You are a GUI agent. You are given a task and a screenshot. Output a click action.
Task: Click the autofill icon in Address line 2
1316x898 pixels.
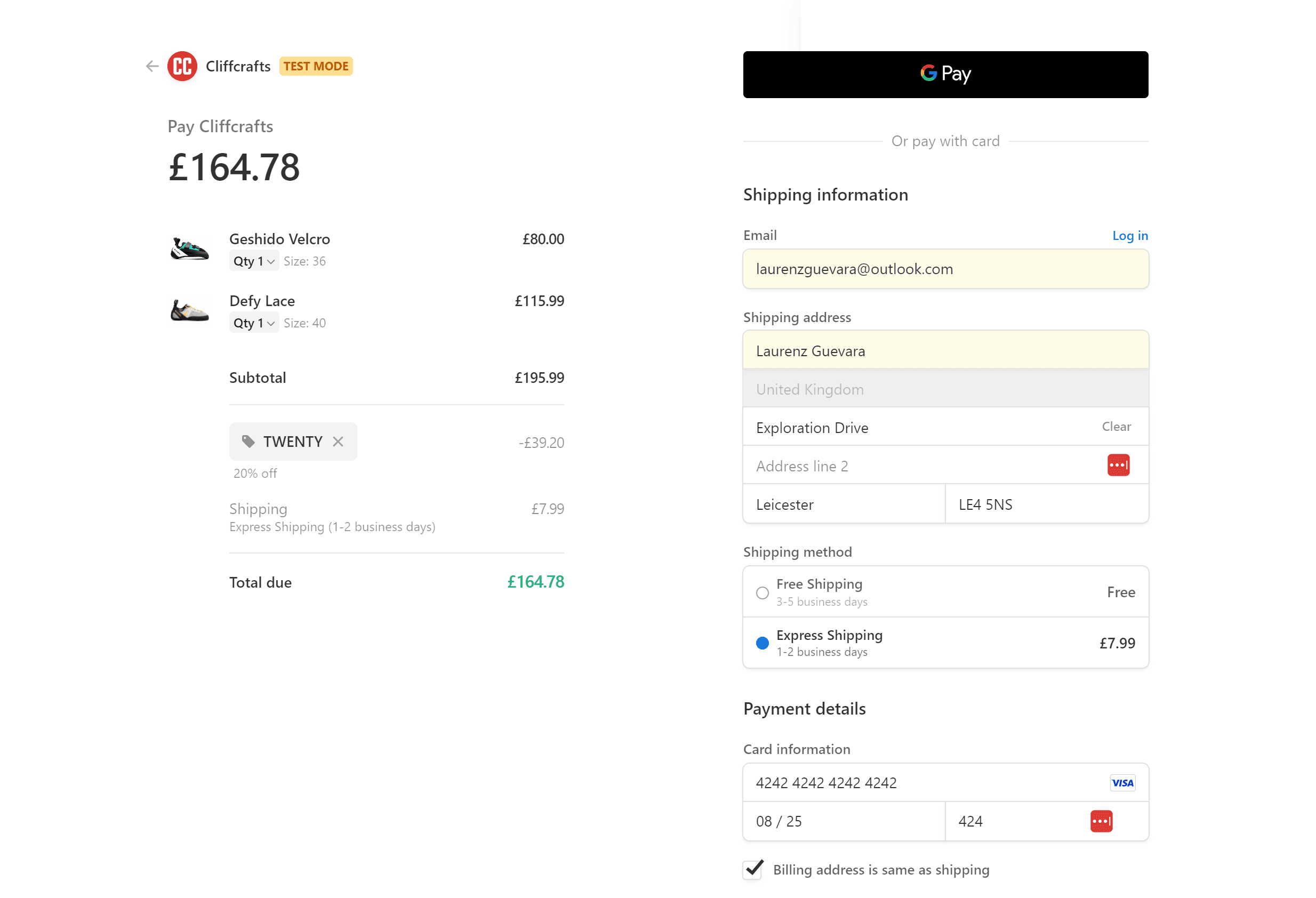point(1118,464)
